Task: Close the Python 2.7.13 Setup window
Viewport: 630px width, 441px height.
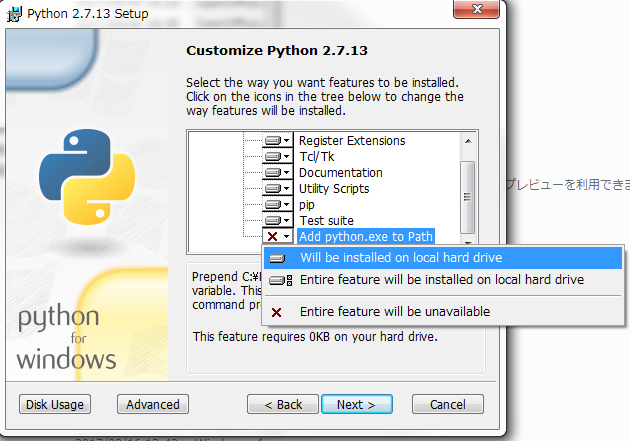Action: pos(477,9)
